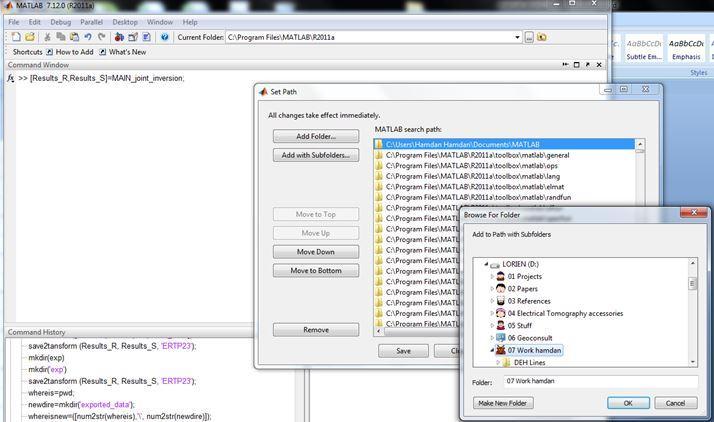
Task: Maximize the Command Window panel
Action: tap(576, 65)
